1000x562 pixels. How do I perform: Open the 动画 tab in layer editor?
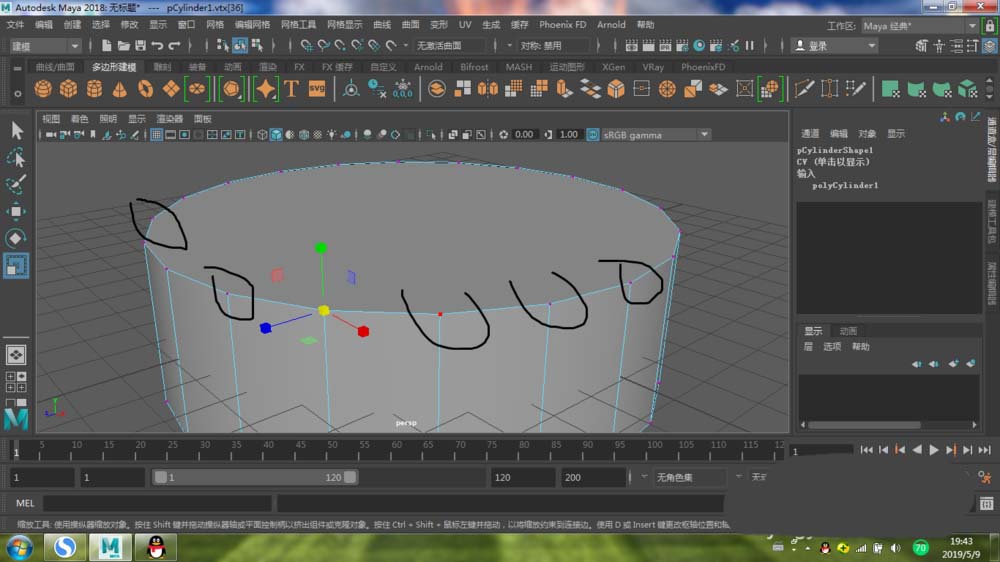(x=848, y=331)
